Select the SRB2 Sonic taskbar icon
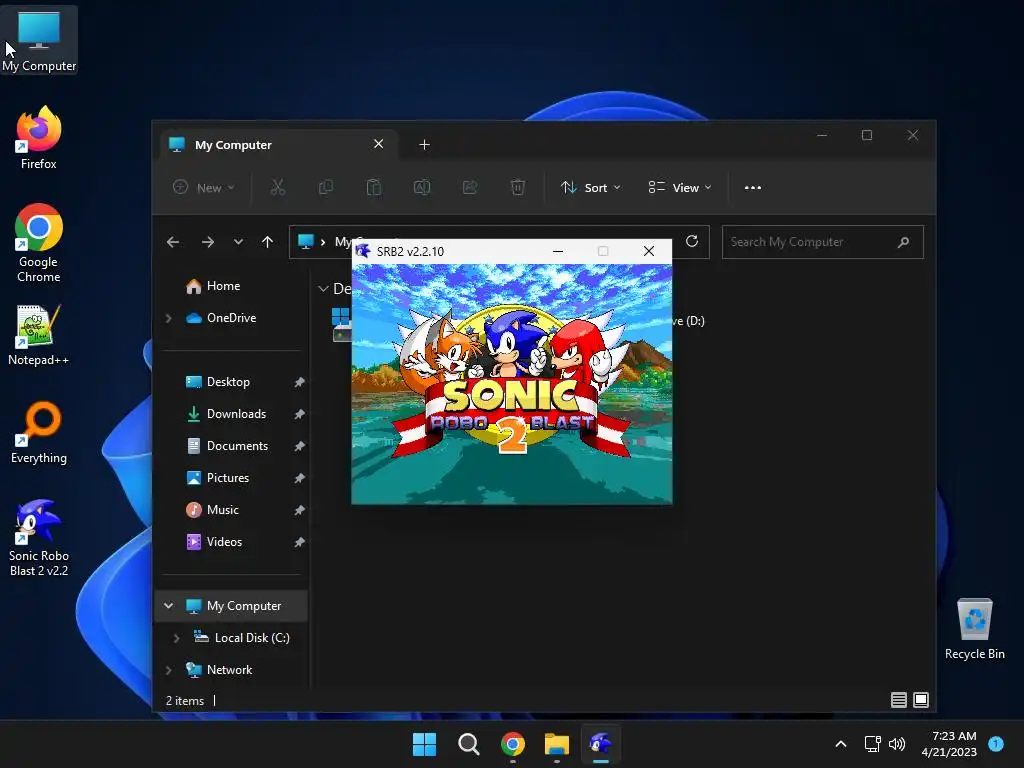This screenshot has width=1024, height=768. (x=601, y=744)
